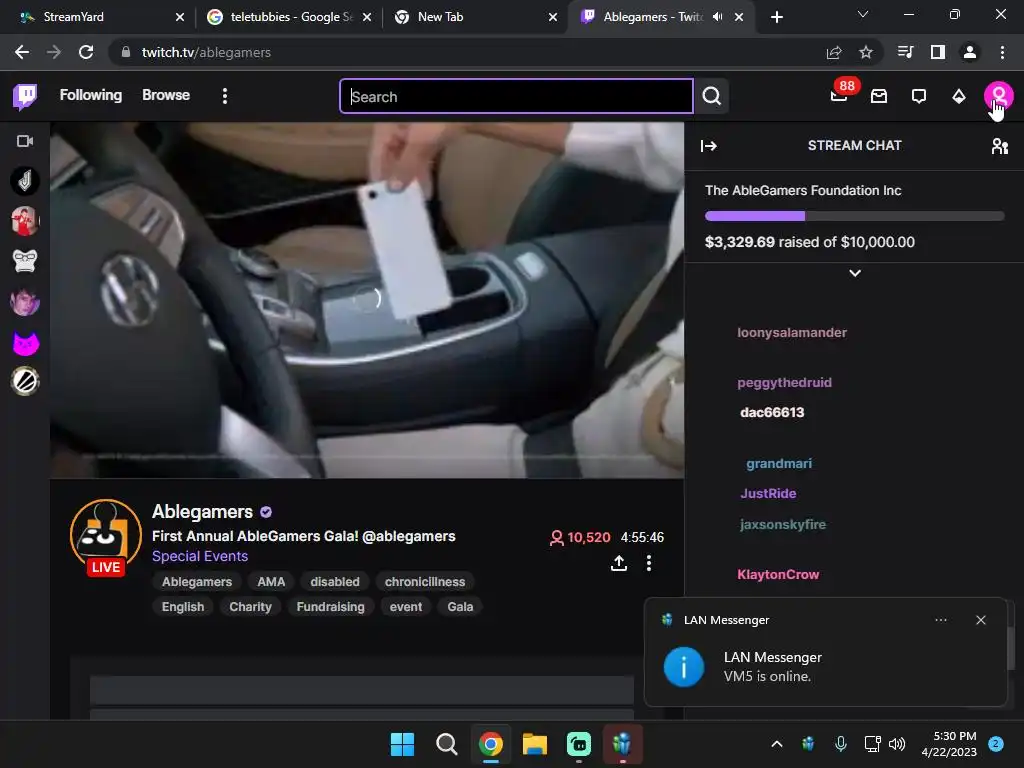Select the disabled tag
Image resolution: width=1024 pixels, height=768 pixels.
coord(335,582)
